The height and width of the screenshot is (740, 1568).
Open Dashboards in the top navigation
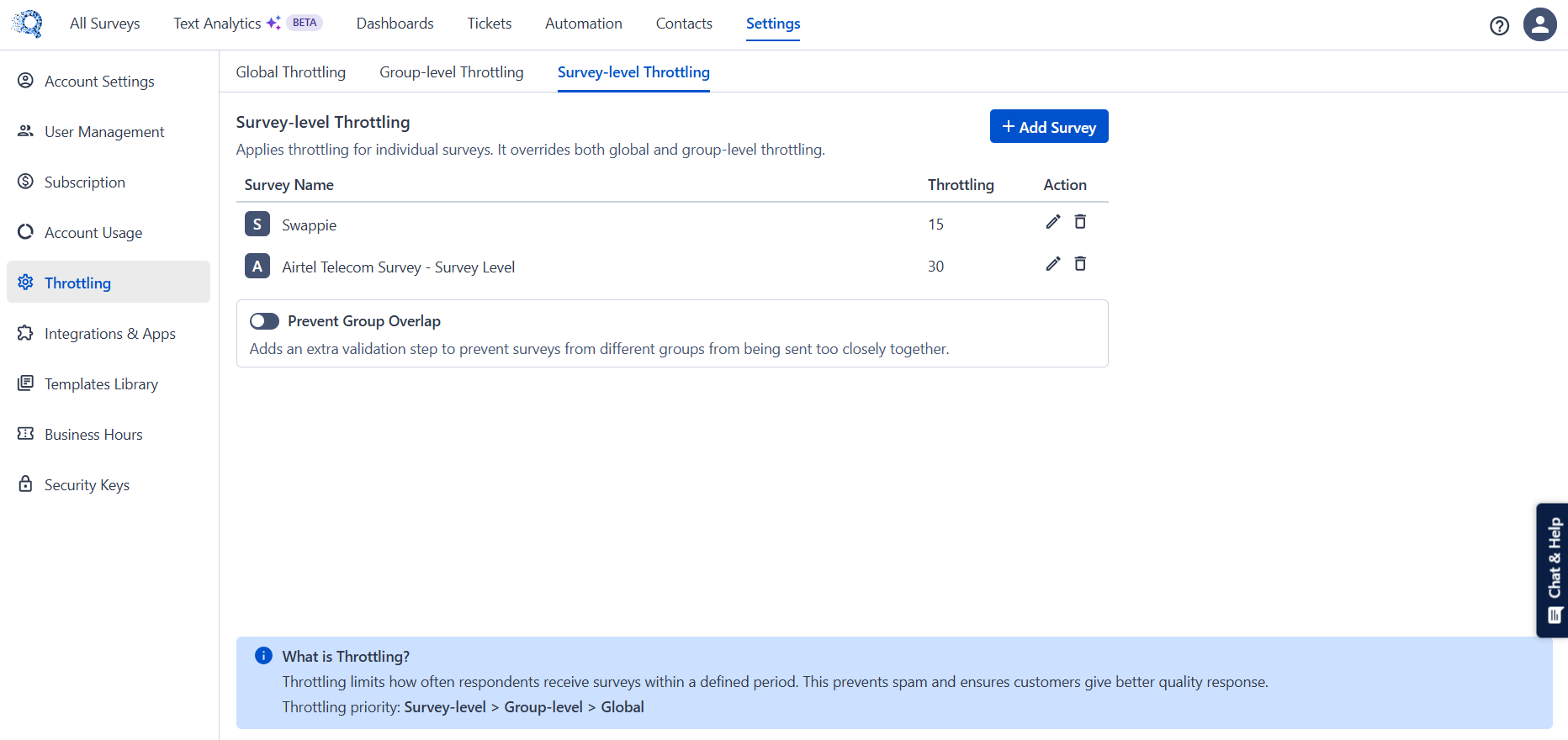(395, 24)
